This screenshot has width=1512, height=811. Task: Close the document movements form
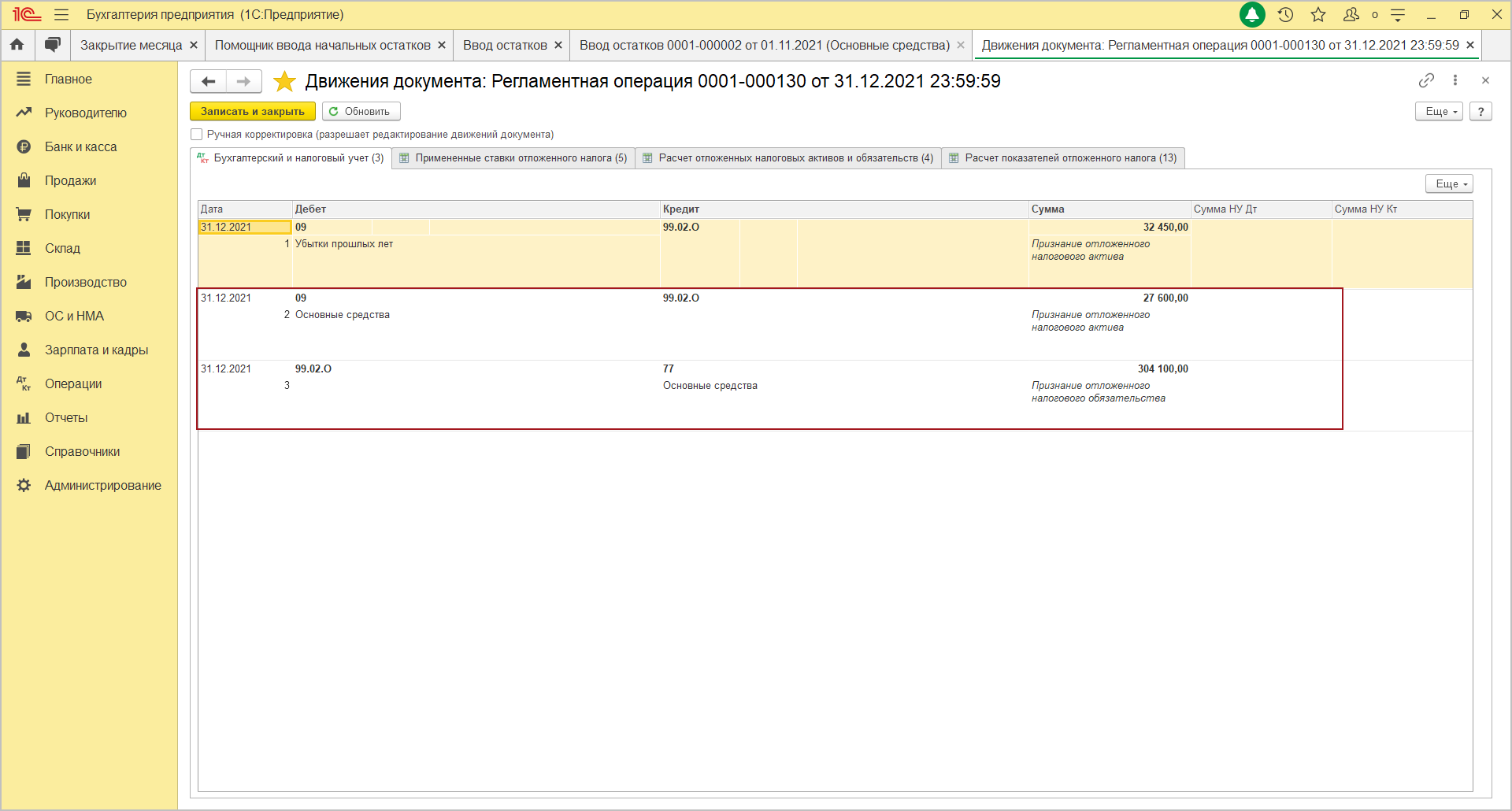click(x=1485, y=80)
